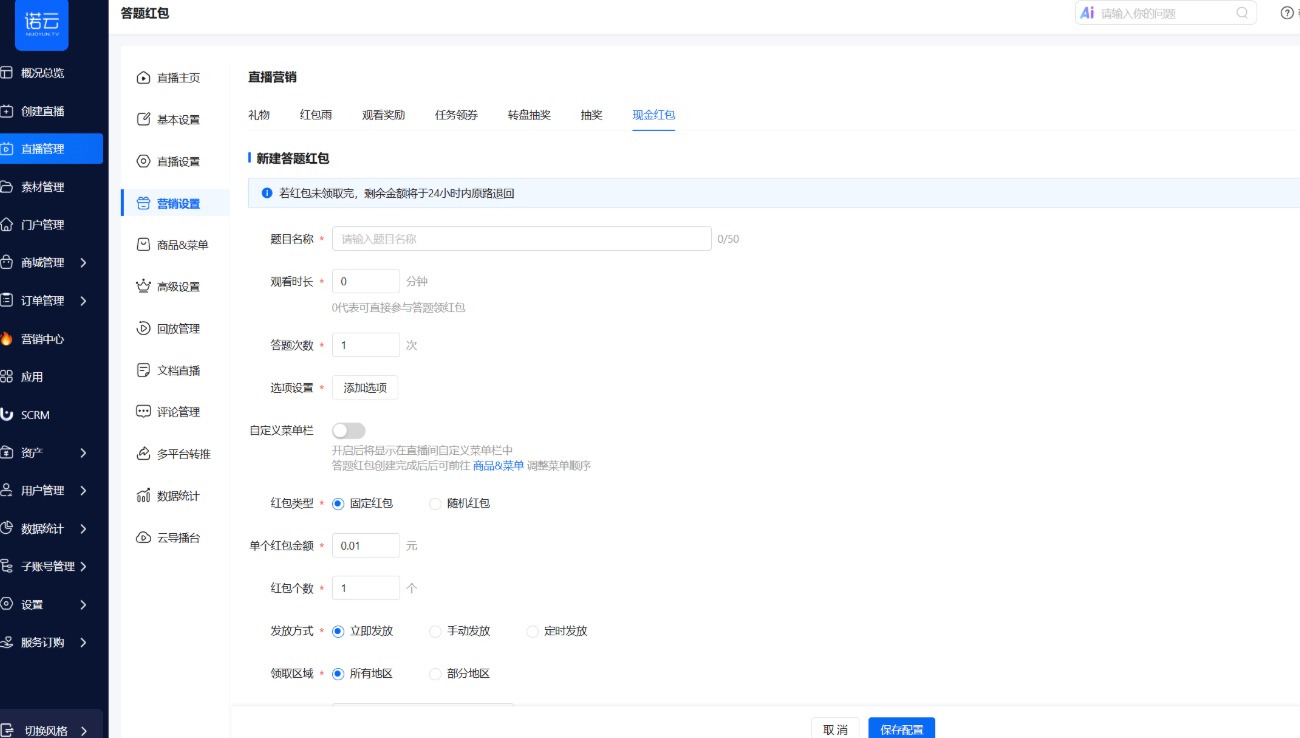Open the 转盘抽奖 tab
The image size is (1300, 738).
coord(528,115)
